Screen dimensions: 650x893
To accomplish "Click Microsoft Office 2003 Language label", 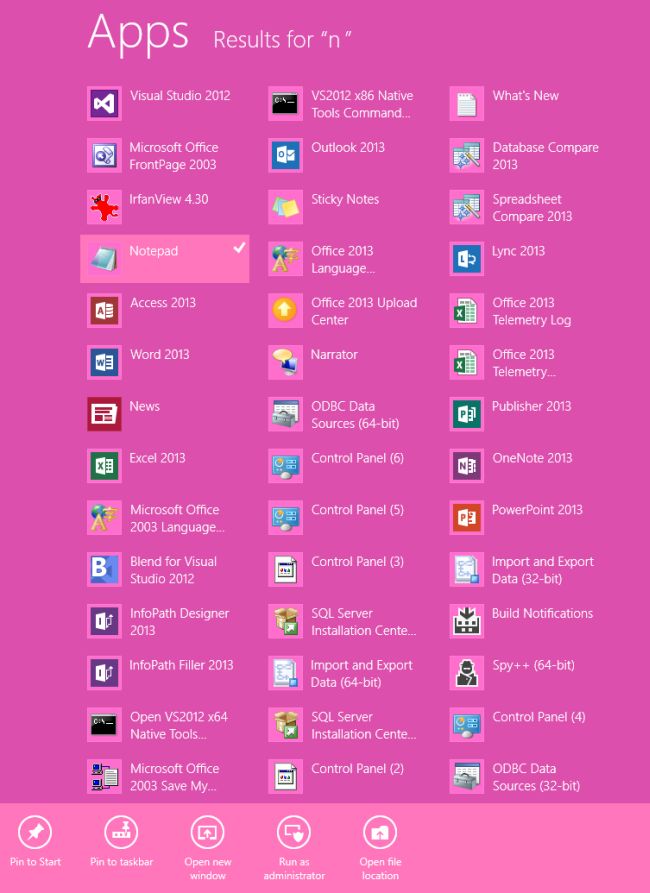I will point(177,518).
